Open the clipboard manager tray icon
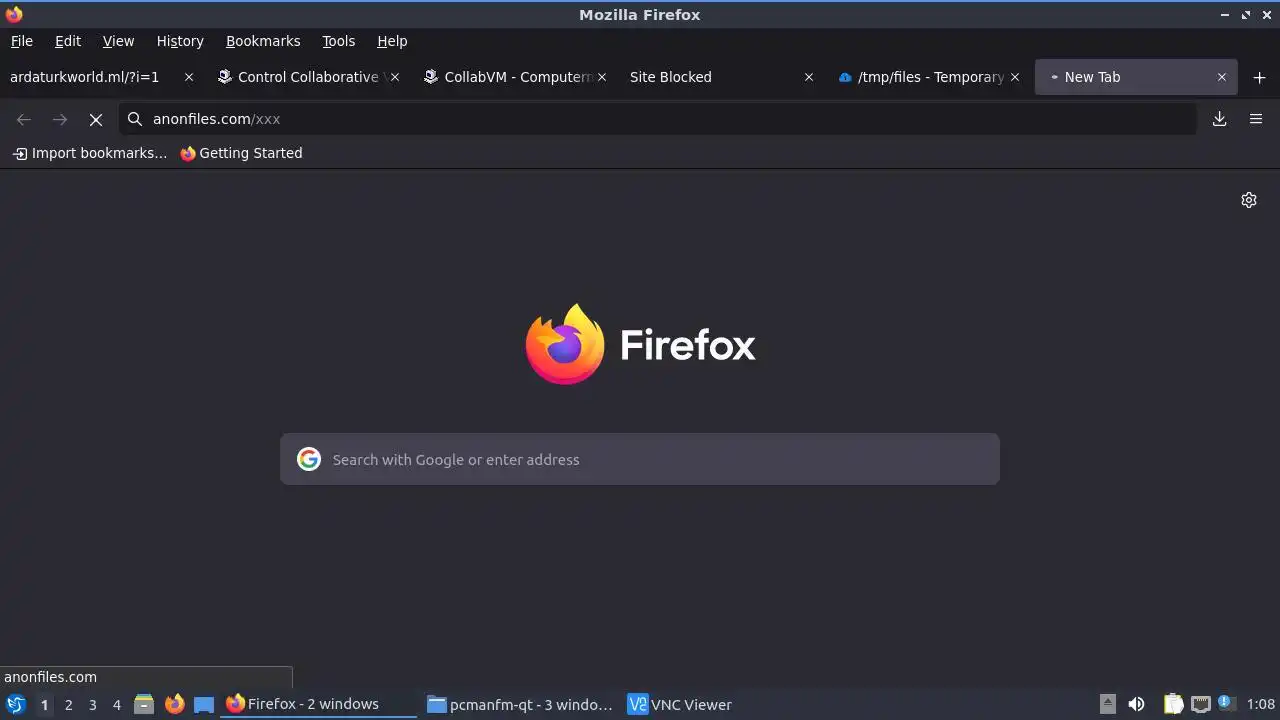1280x720 pixels. coord(1173,704)
